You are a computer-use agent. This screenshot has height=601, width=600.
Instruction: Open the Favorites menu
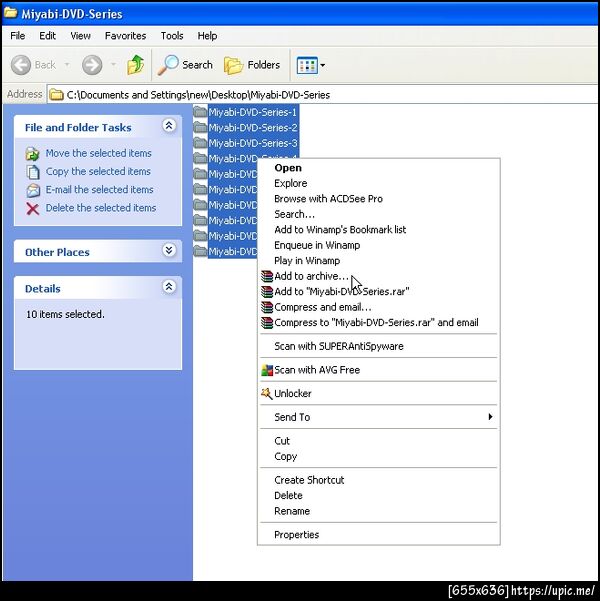point(125,36)
